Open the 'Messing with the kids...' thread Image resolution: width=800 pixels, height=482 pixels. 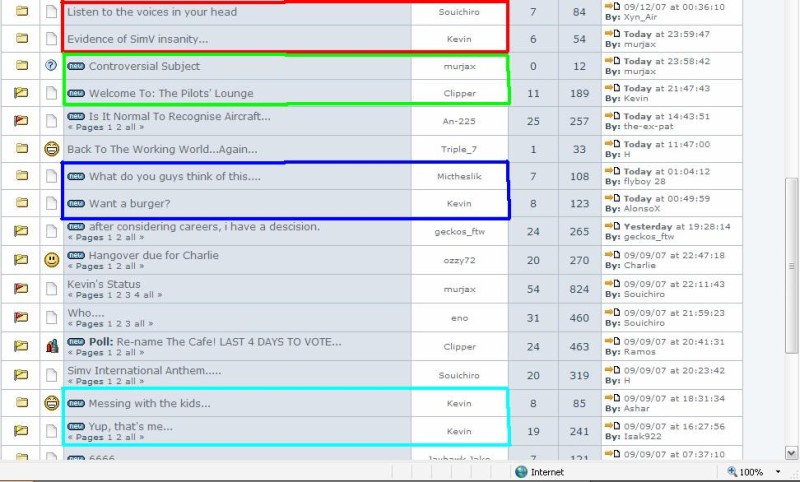[x=149, y=403]
